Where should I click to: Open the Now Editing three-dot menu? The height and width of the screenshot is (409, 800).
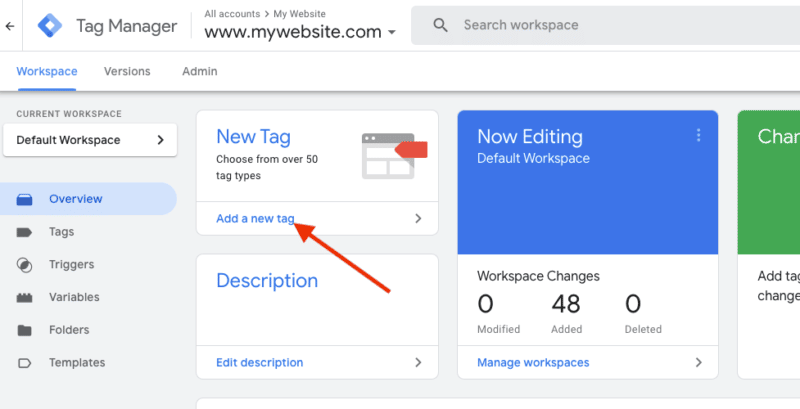point(698,135)
